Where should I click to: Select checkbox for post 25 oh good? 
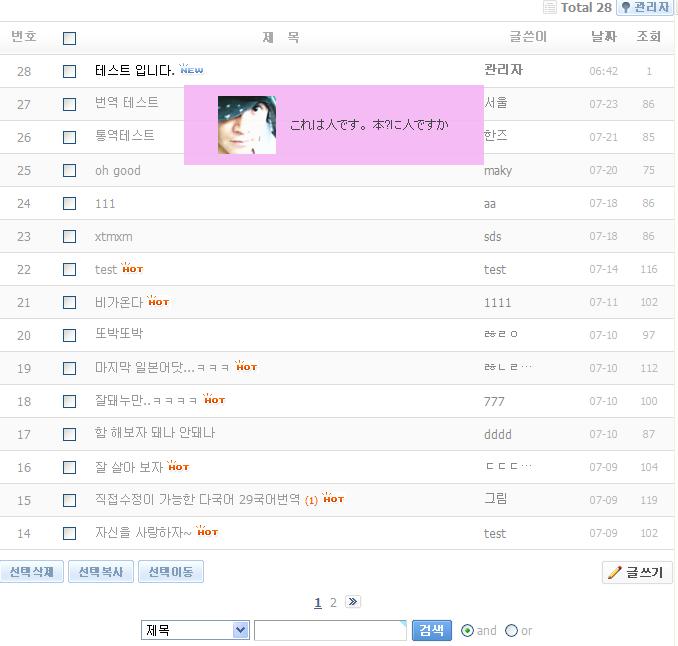(x=69, y=170)
